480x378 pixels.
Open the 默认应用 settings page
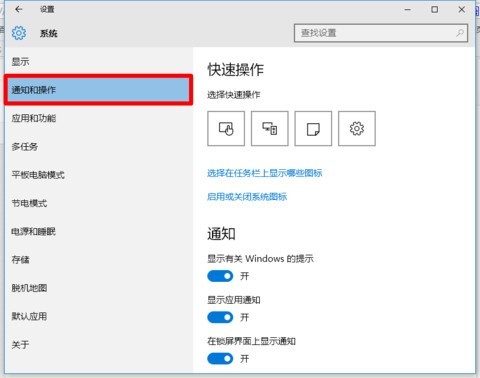pyautogui.click(x=29, y=316)
